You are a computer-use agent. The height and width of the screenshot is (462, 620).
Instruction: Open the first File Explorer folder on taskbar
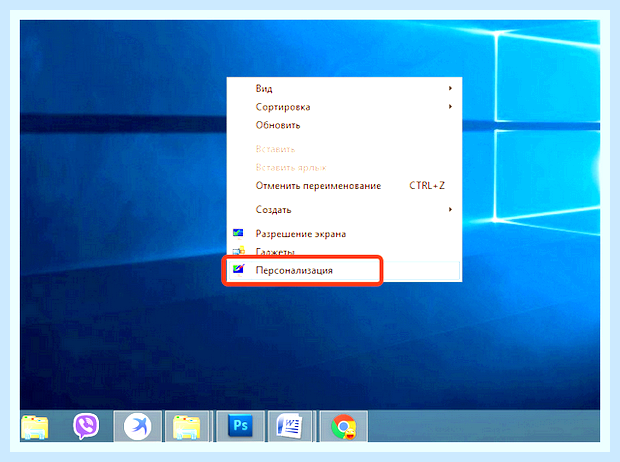pyautogui.click(x=35, y=427)
